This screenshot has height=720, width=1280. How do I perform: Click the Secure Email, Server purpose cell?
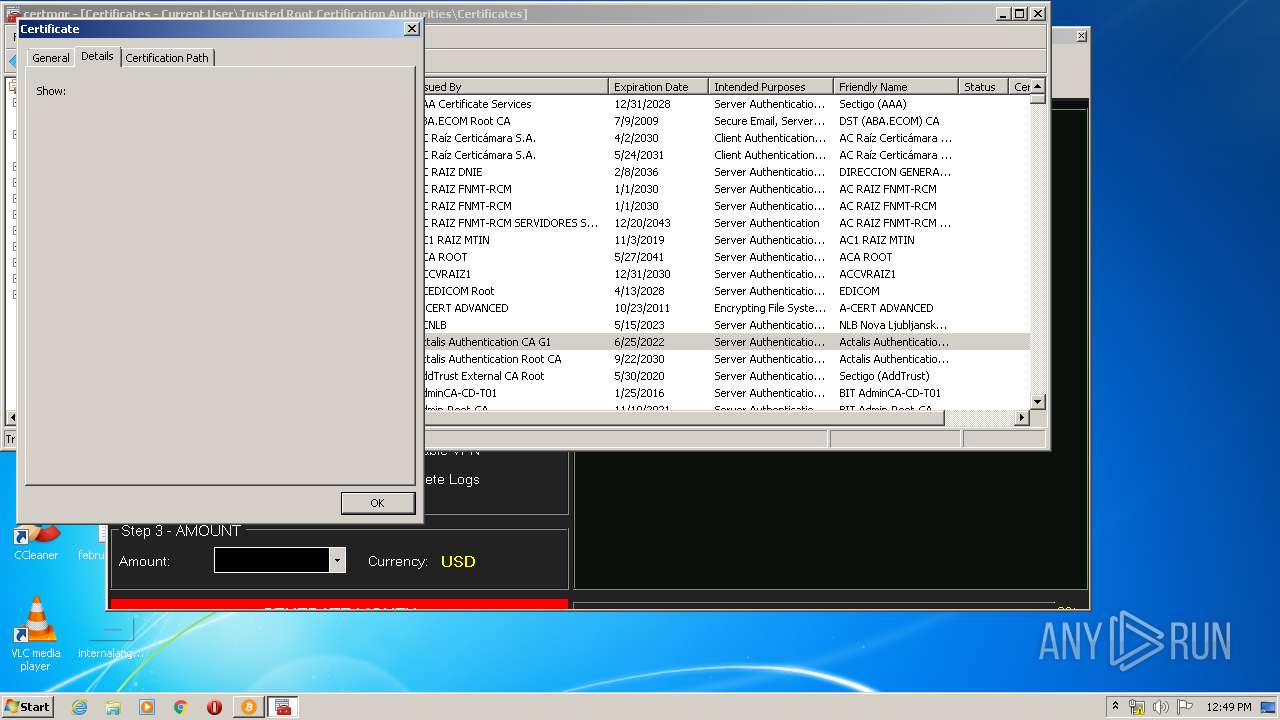click(770, 121)
